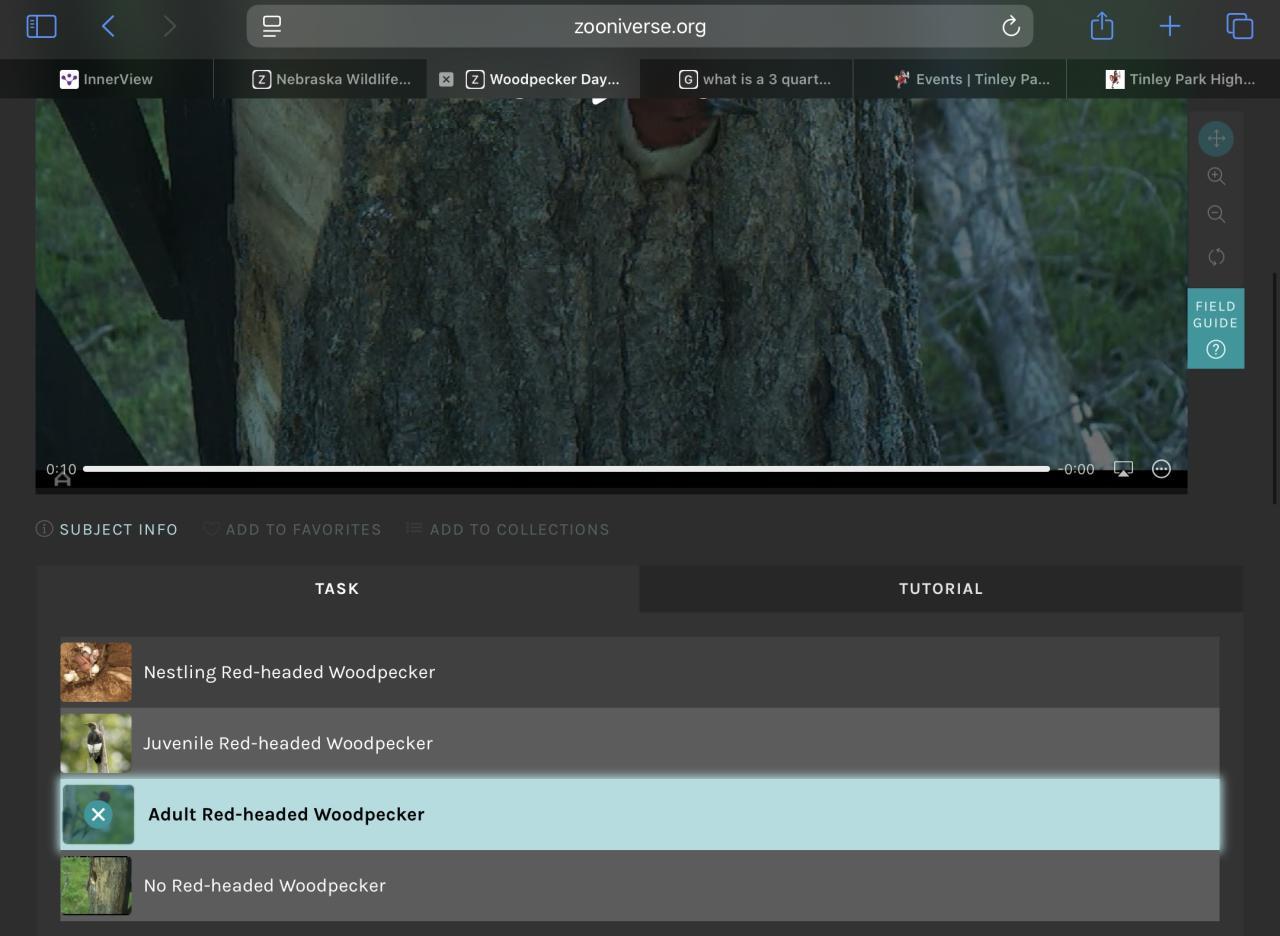Click Add to Collections
This screenshot has height=936, width=1280.
[508, 529]
